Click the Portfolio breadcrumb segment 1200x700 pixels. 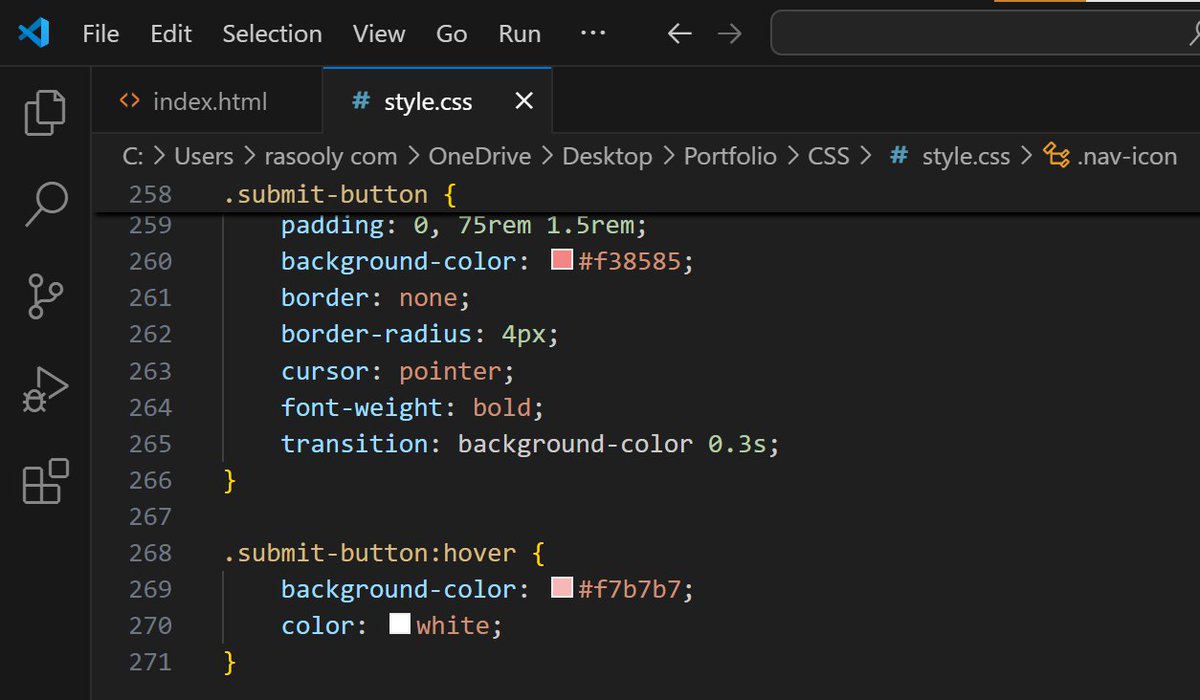[x=730, y=156]
